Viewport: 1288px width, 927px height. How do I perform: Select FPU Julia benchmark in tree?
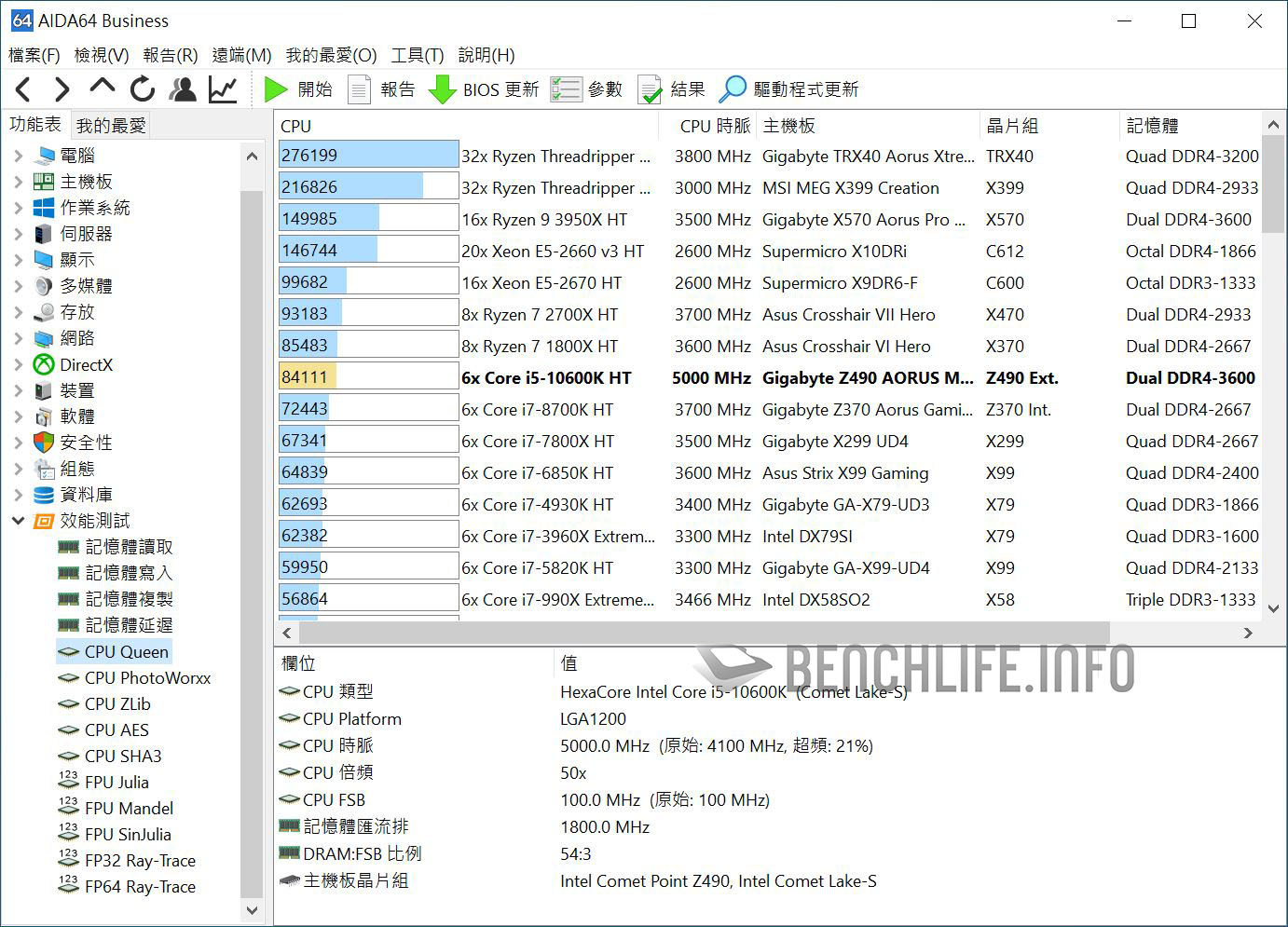tap(116, 783)
